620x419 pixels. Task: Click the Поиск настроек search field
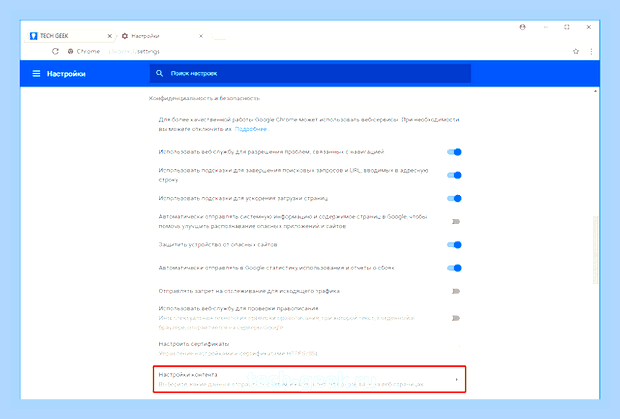pyautogui.click(x=310, y=73)
